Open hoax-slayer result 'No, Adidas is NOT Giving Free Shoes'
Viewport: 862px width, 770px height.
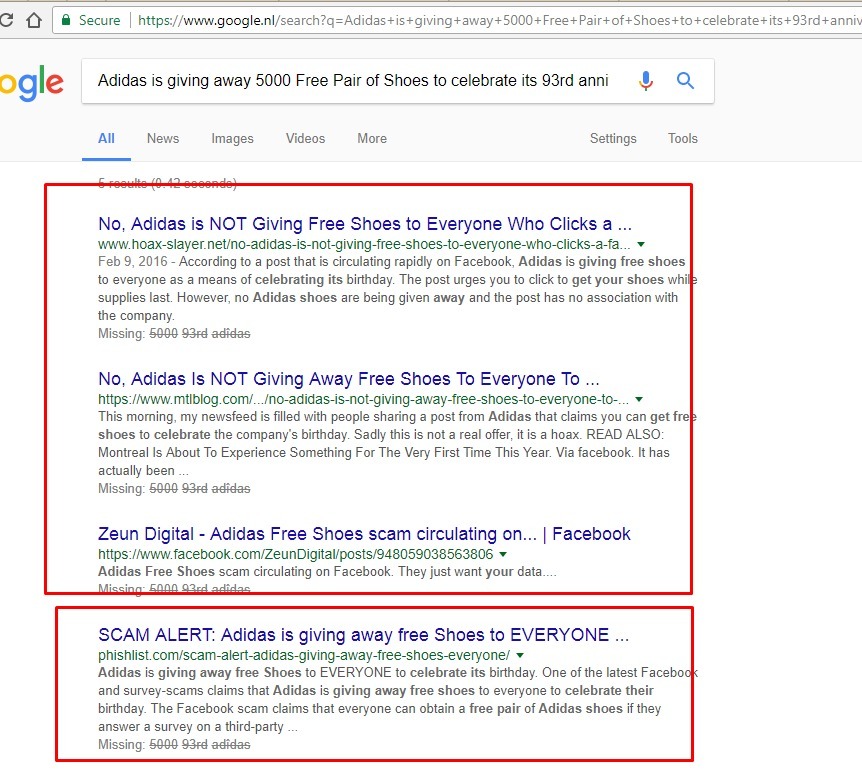click(364, 224)
